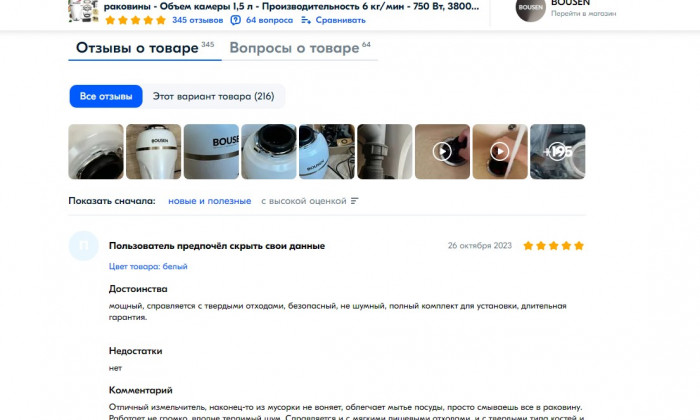Sort reviews by новые и полезные
The image size is (700, 420).
209,201
